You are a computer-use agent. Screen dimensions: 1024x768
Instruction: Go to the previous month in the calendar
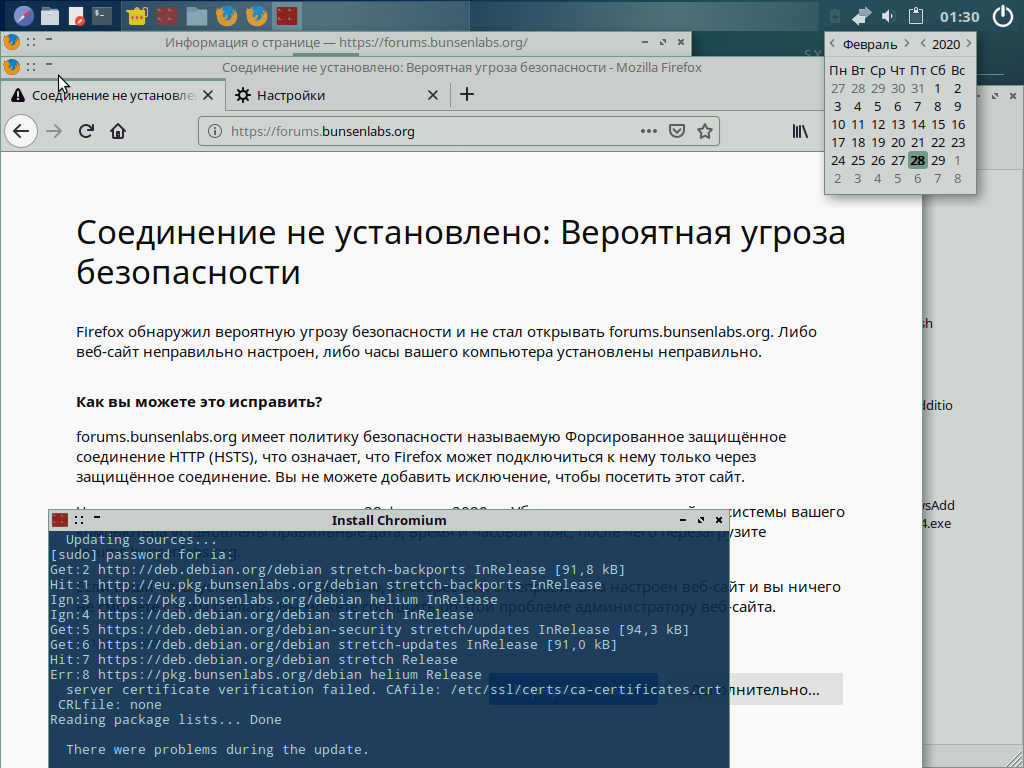tap(832, 44)
